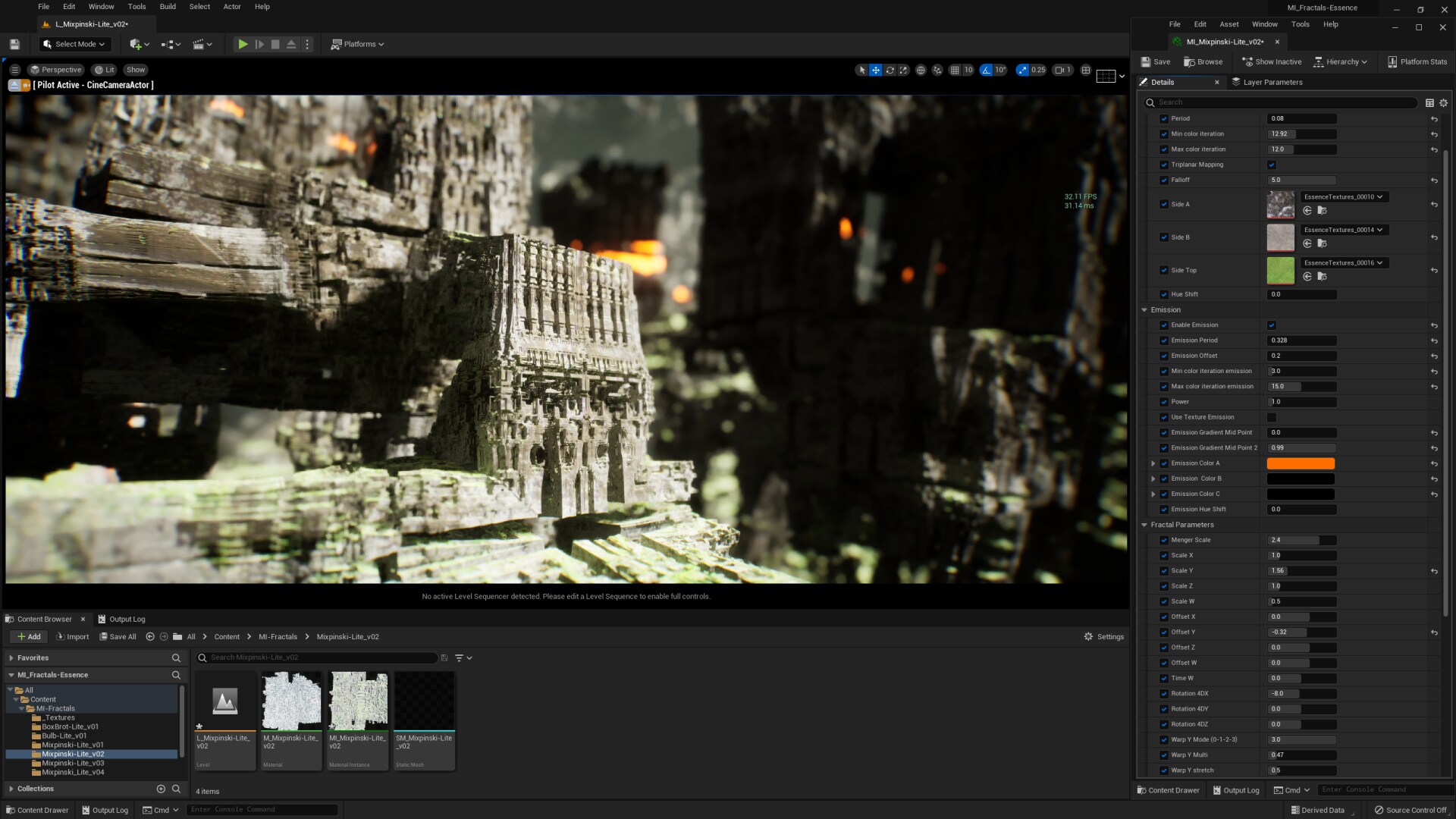1456x819 pixels.
Task: Enable the Use Texture Emission checkbox
Action: [1272, 417]
